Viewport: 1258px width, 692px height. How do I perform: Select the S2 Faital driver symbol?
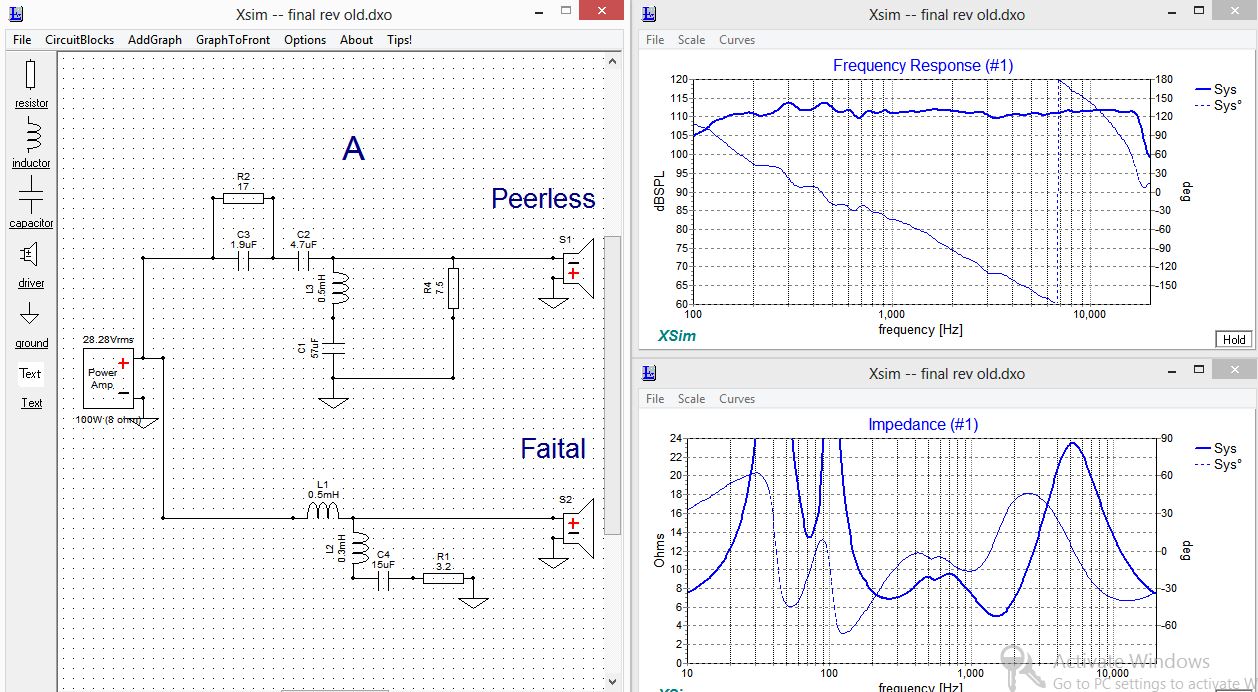[578, 527]
